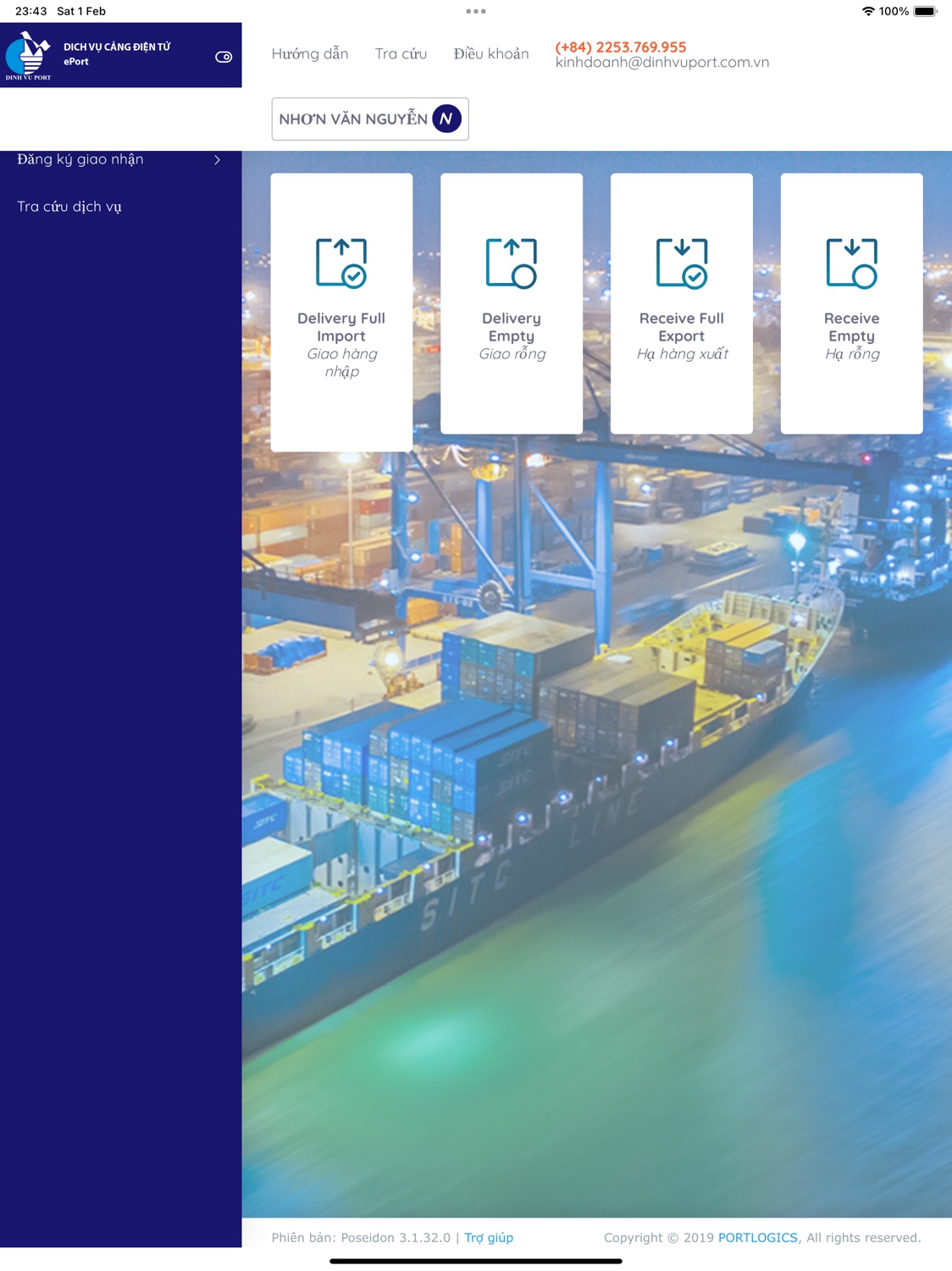Click the Phiên bản: Poseidon 3.1.32.0 text
This screenshot has height=1271, width=952.
(361, 1238)
